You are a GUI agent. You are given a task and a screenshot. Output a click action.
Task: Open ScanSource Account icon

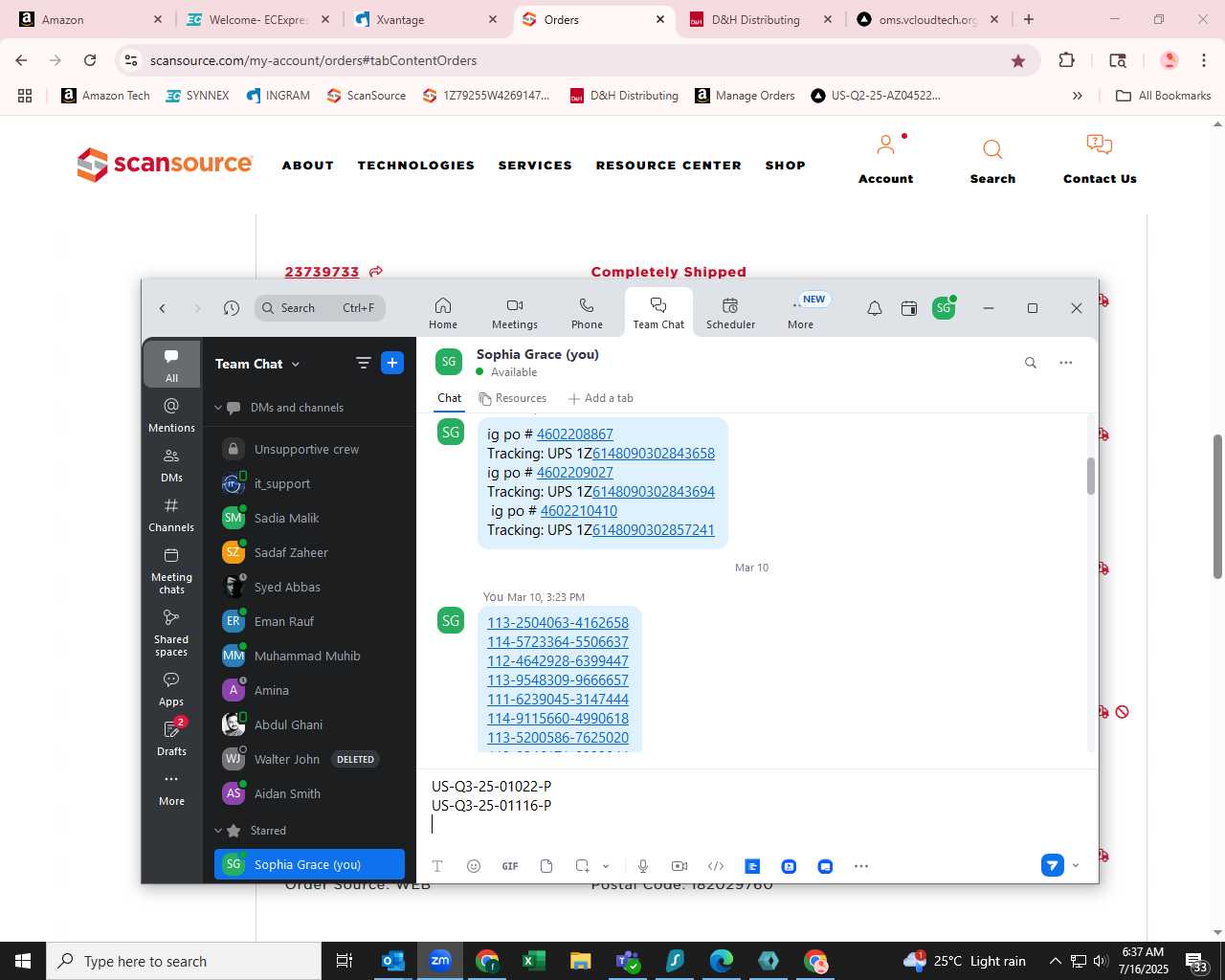[886, 159]
